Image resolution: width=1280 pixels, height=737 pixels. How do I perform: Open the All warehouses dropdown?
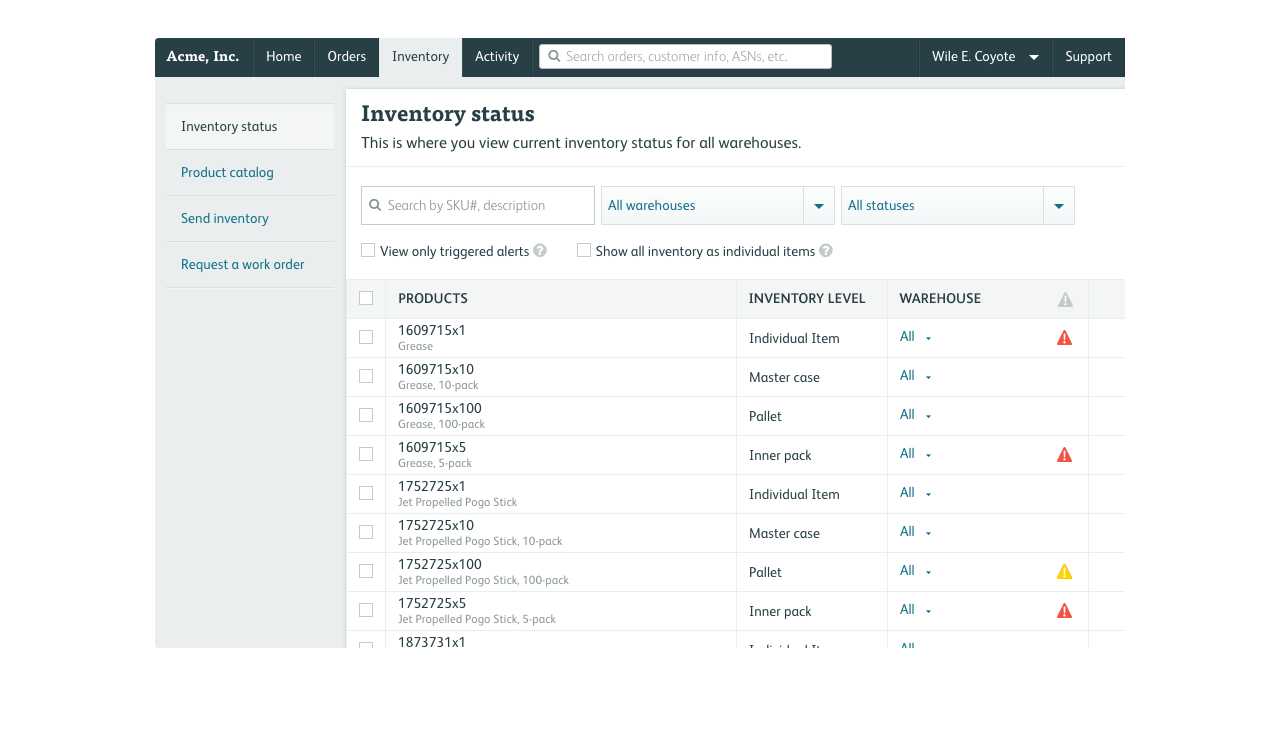click(718, 205)
